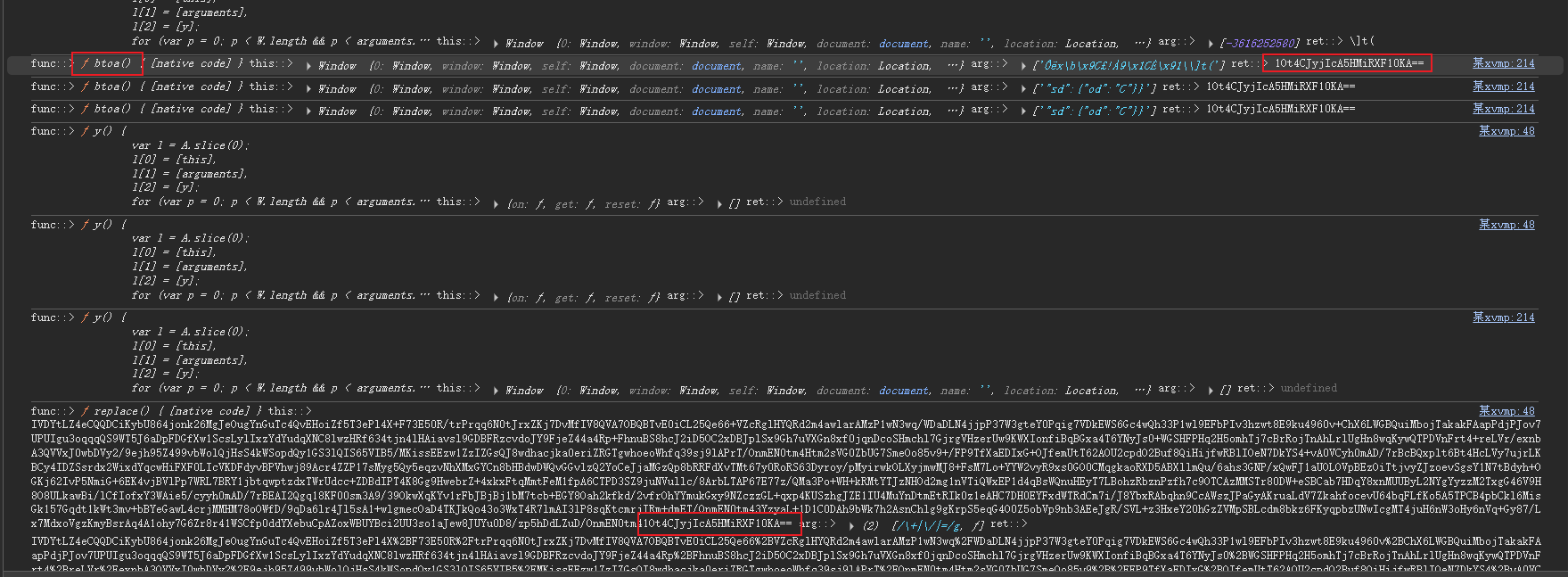Image resolution: width=1568 pixels, height=577 pixels.
Task: Open the xvmp:214 source link beside the last y() function
Action: point(1503,317)
